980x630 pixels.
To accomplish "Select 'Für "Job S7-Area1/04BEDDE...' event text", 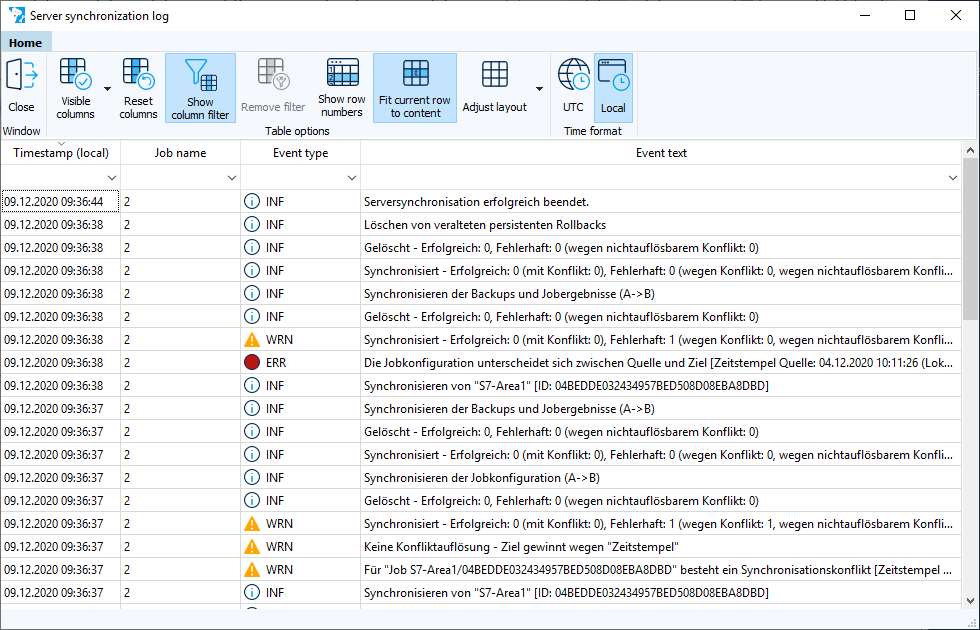I will 659,569.
